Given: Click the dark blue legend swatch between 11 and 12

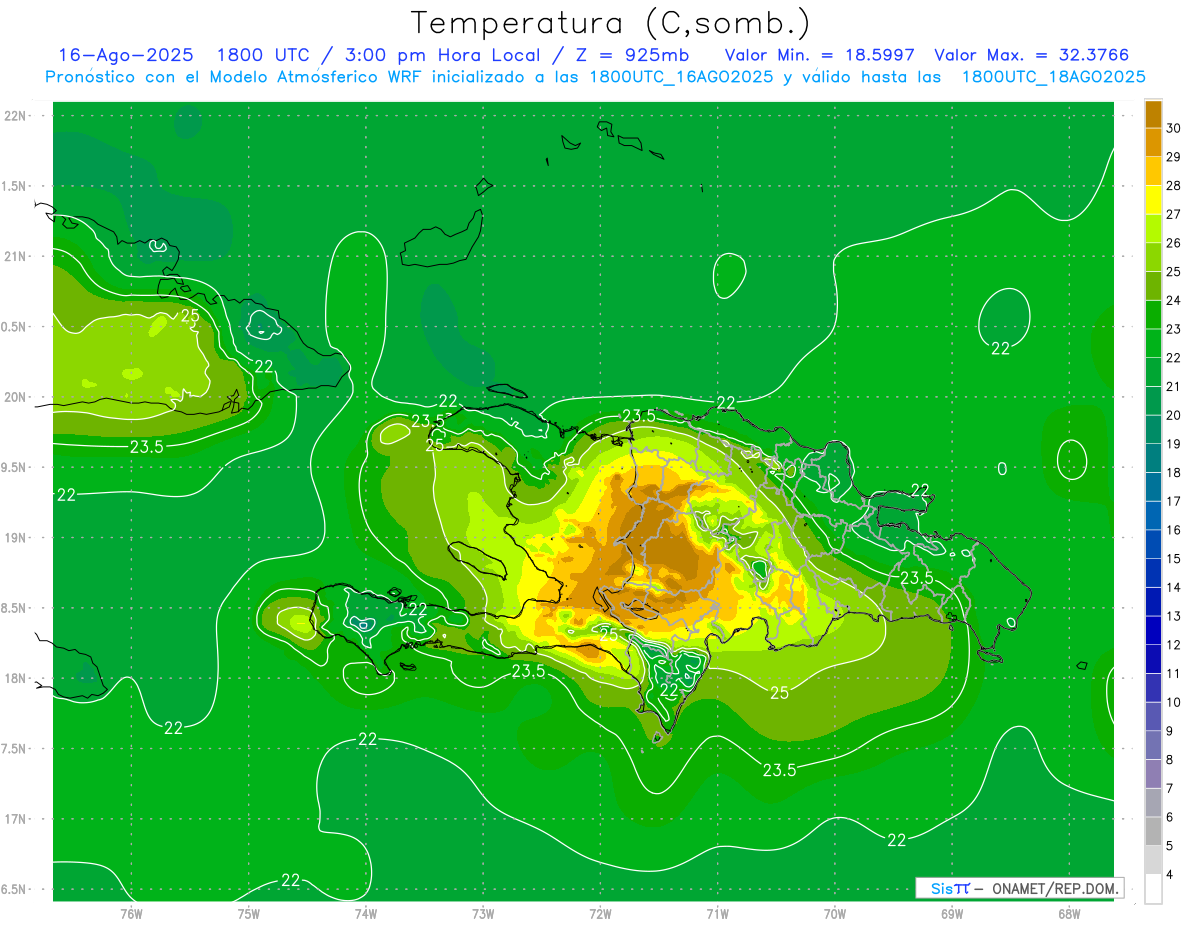Looking at the screenshot, I should (1153, 660).
